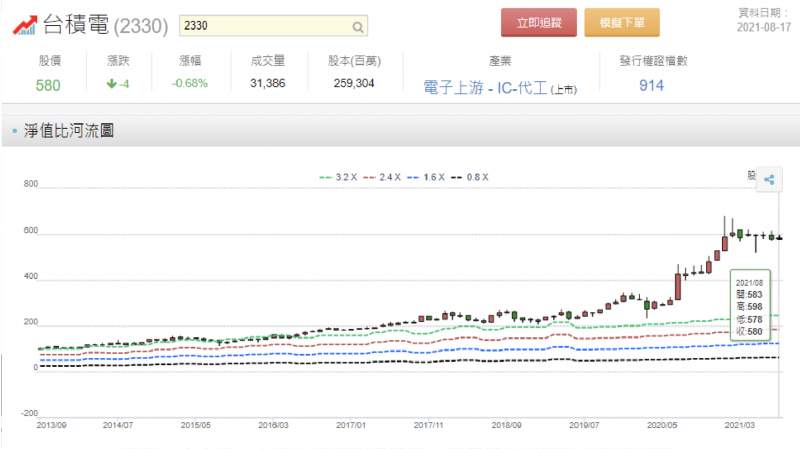800x449 pixels.
Task: Click the closing price 580 in tooltip
Action: point(755,332)
